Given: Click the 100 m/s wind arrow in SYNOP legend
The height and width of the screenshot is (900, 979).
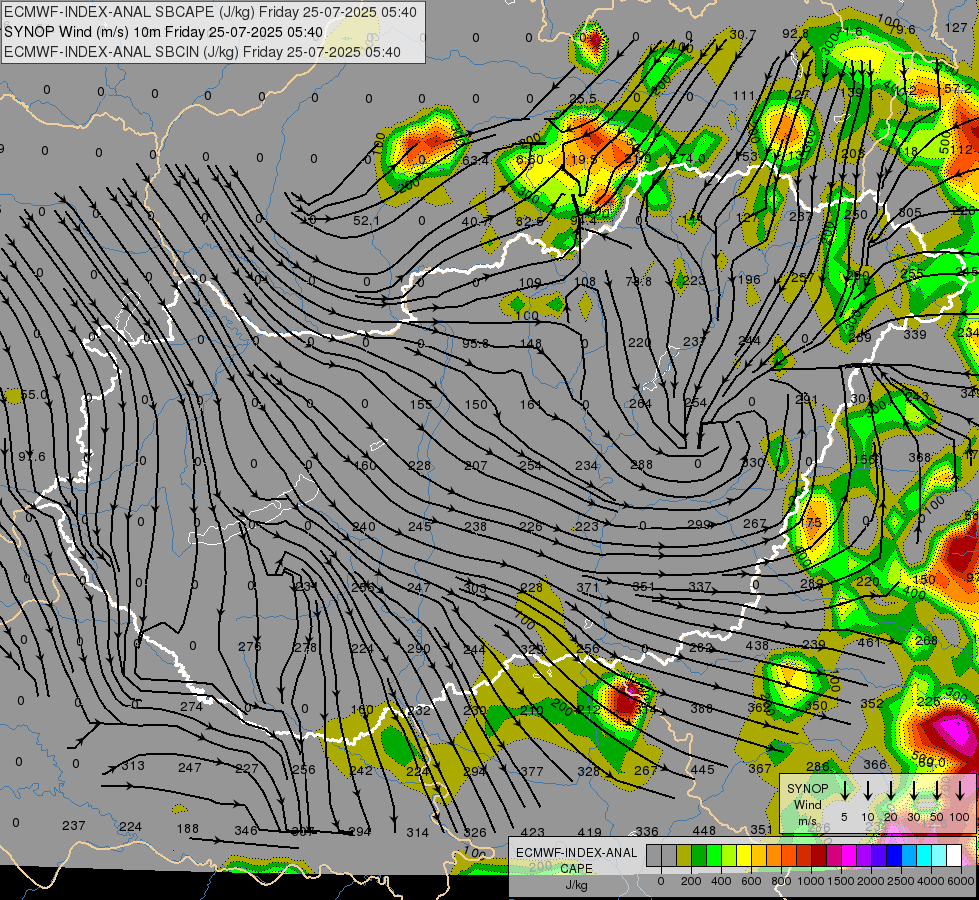Looking at the screenshot, I should pos(960,791).
